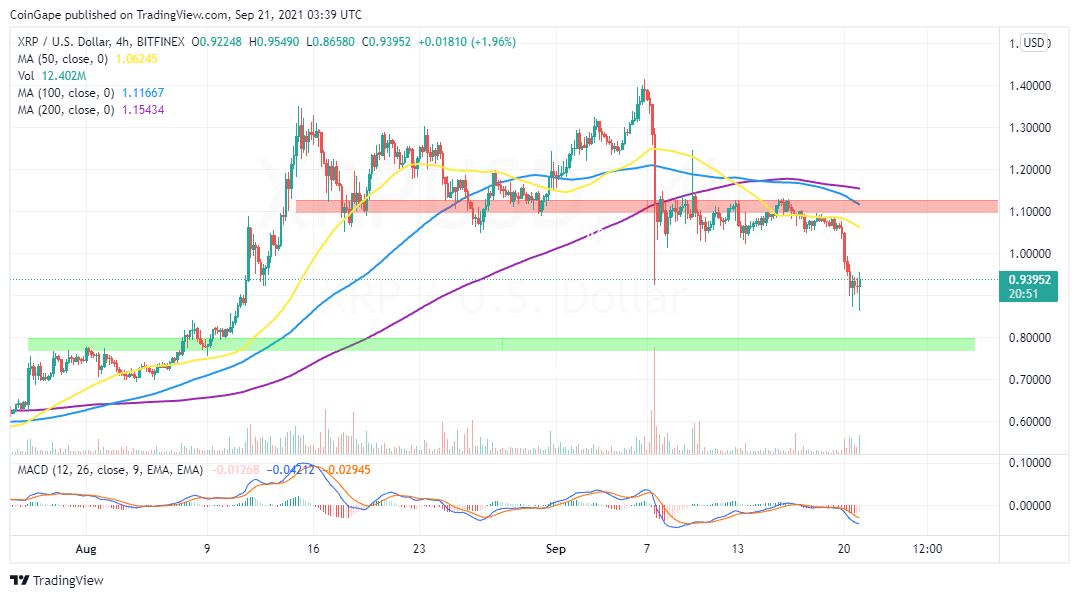Click the MA 50 value 1.06245
The image size is (1079, 598).
136,59
